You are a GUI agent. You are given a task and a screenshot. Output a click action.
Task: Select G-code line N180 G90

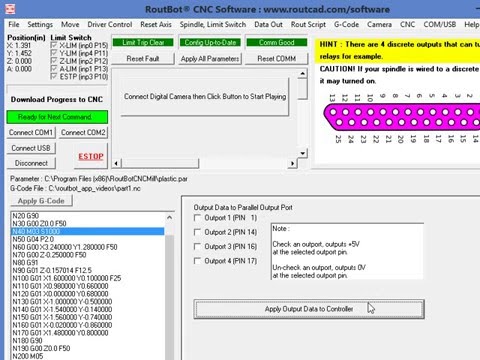(27, 341)
